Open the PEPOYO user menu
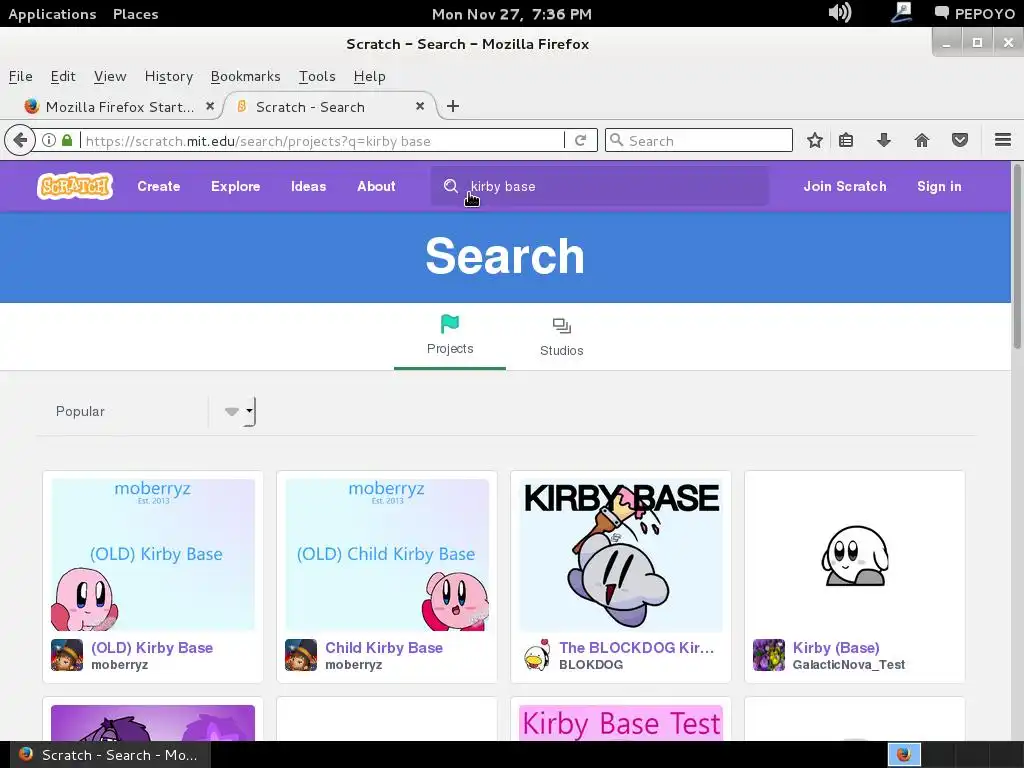 click(x=974, y=14)
